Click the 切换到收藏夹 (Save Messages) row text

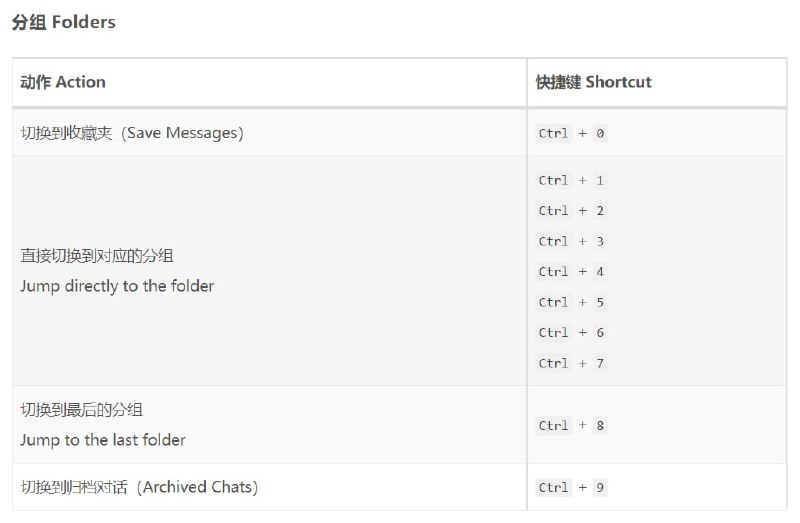click(x=132, y=133)
